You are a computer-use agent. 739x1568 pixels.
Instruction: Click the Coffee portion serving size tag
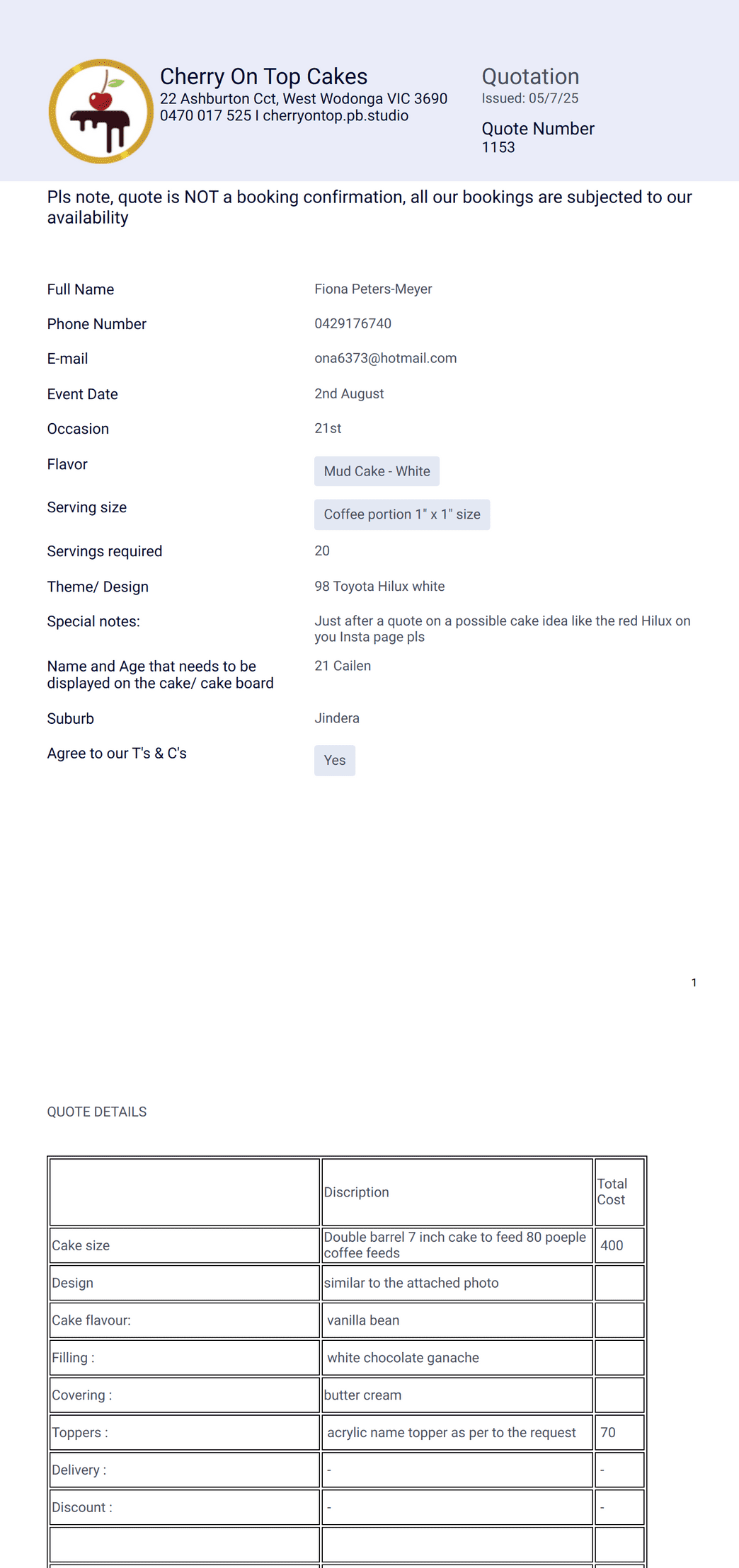[x=402, y=514]
